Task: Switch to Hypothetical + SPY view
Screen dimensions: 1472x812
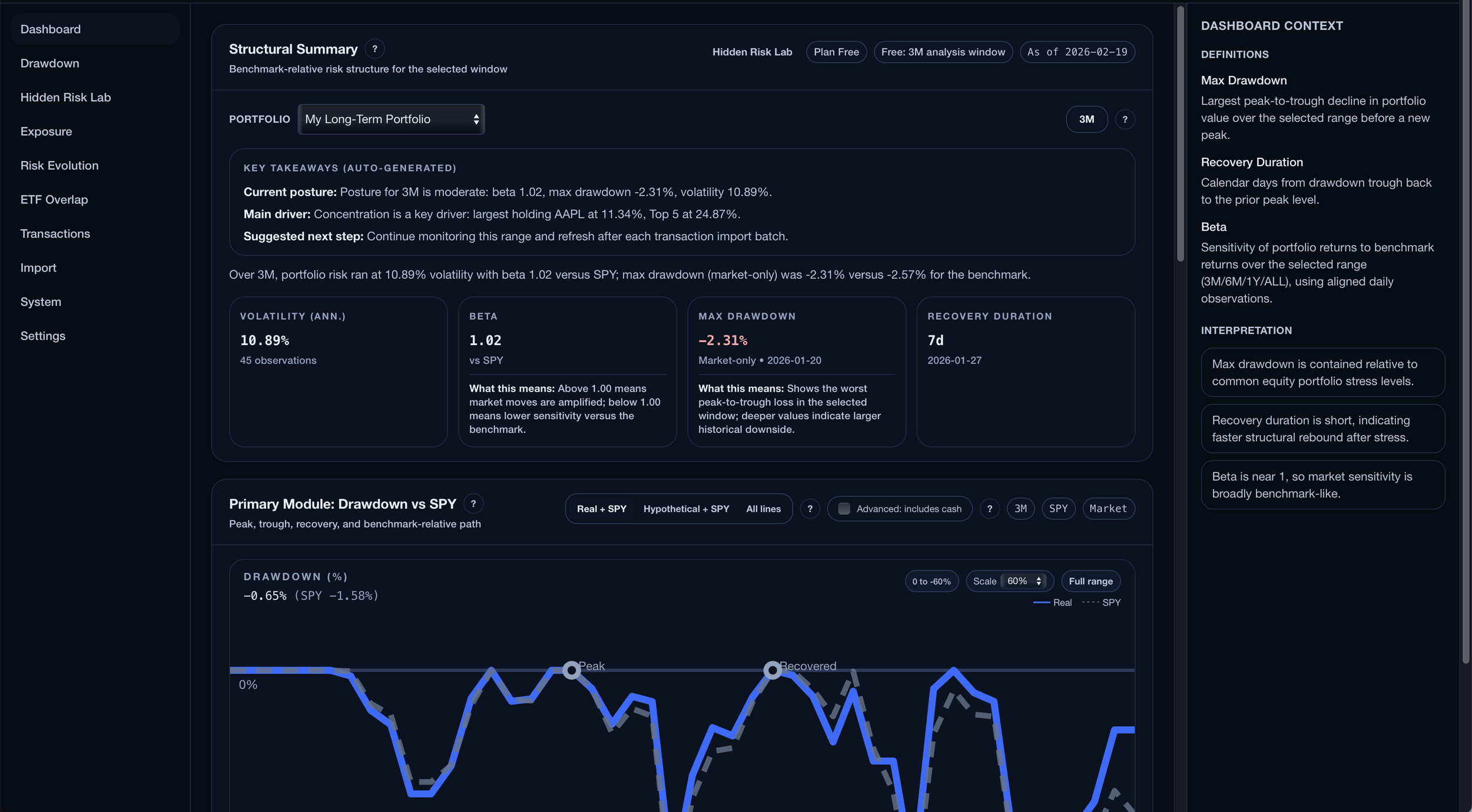Action: click(x=686, y=509)
